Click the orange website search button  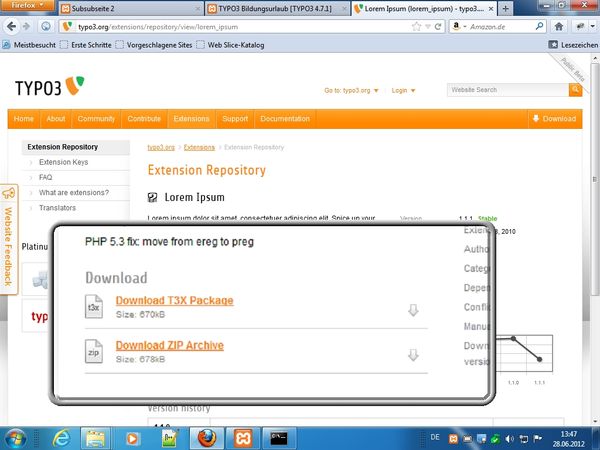[575, 90]
